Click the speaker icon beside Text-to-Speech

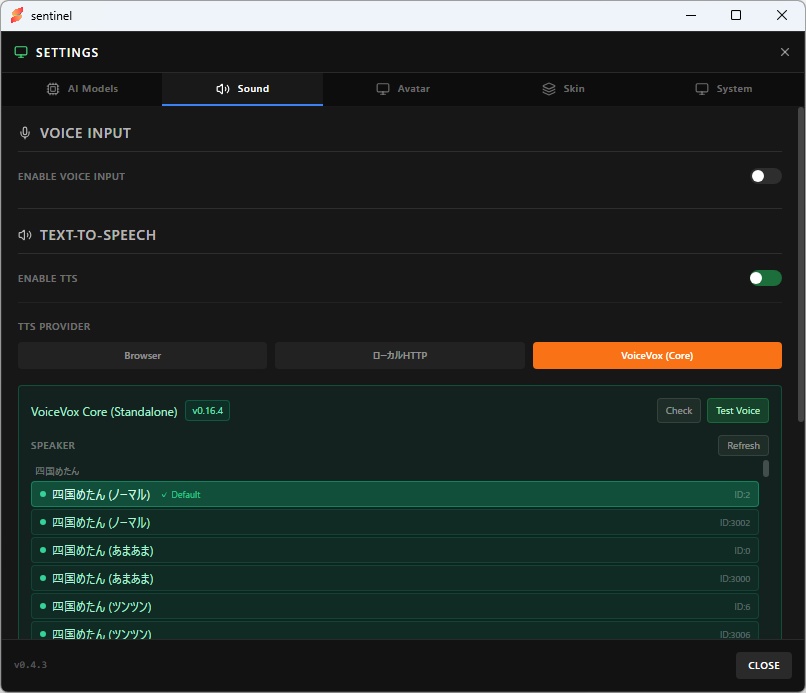[25, 235]
